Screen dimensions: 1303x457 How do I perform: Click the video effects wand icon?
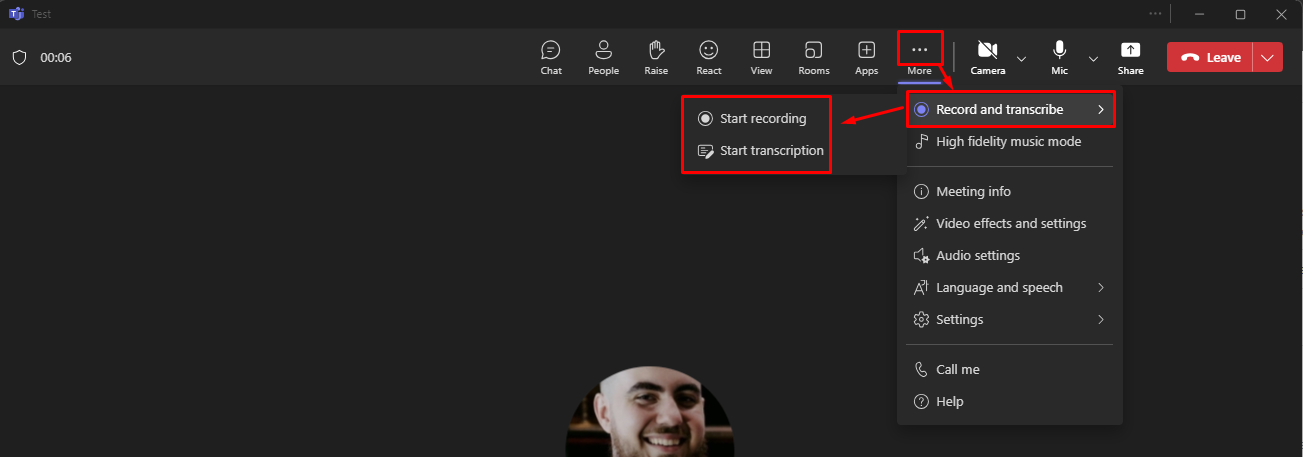coord(921,223)
